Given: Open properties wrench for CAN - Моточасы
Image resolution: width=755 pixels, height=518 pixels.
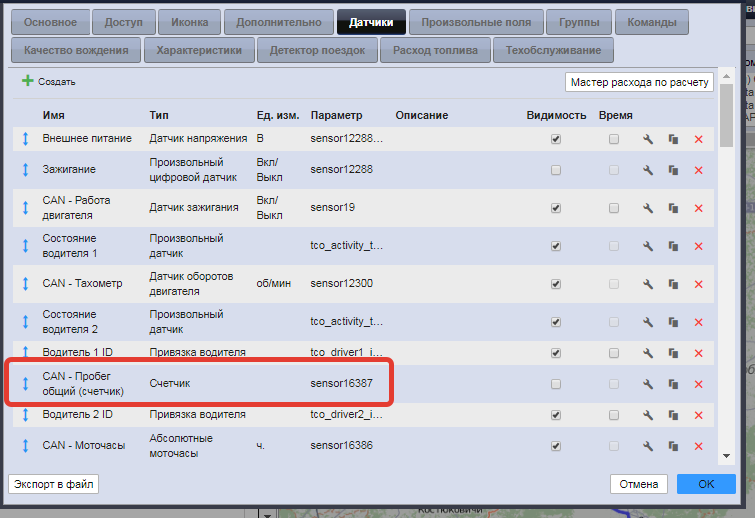Looking at the screenshot, I should pos(648,446).
